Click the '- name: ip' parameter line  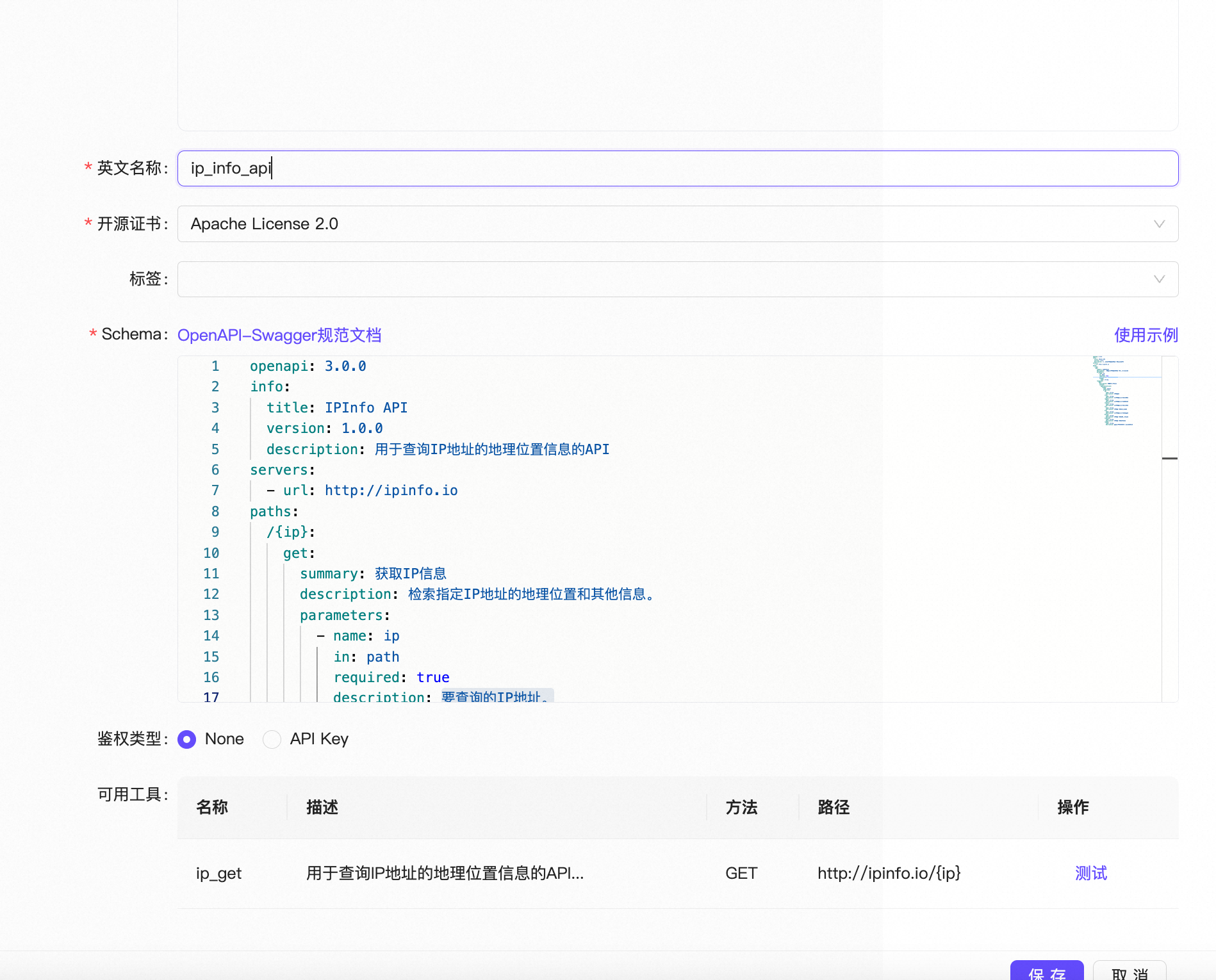coord(358,636)
